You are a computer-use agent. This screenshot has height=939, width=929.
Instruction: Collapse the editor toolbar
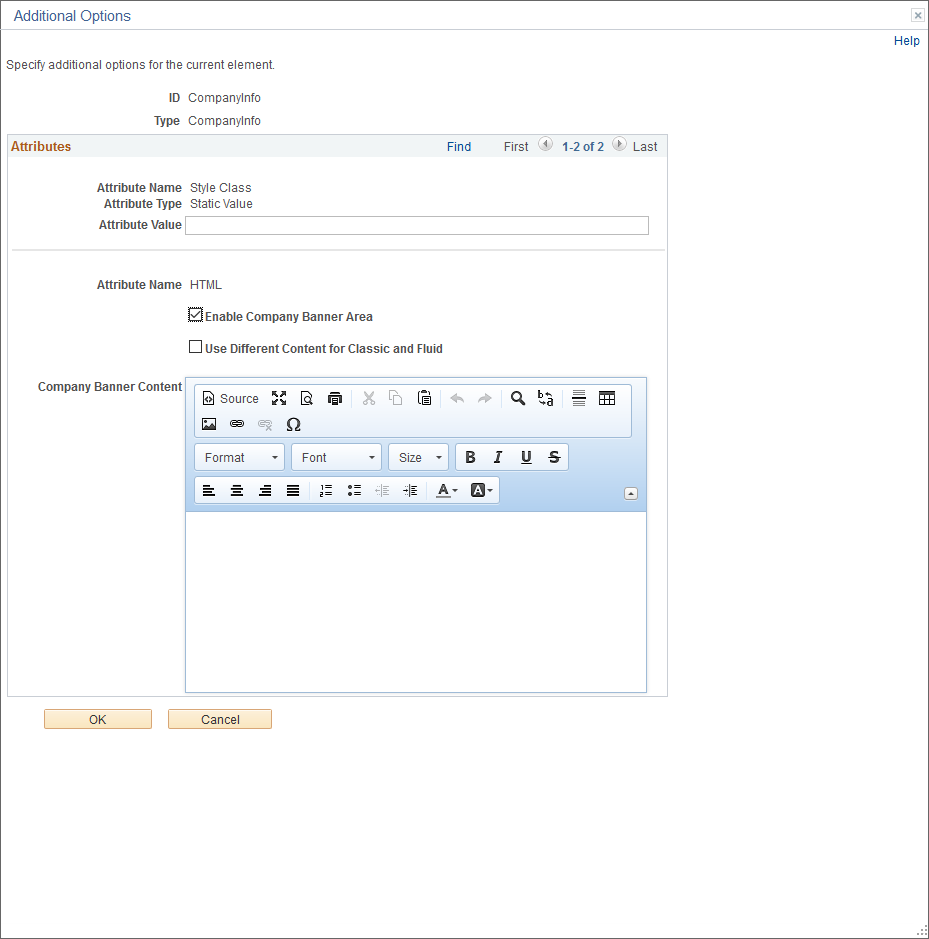click(x=631, y=493)
